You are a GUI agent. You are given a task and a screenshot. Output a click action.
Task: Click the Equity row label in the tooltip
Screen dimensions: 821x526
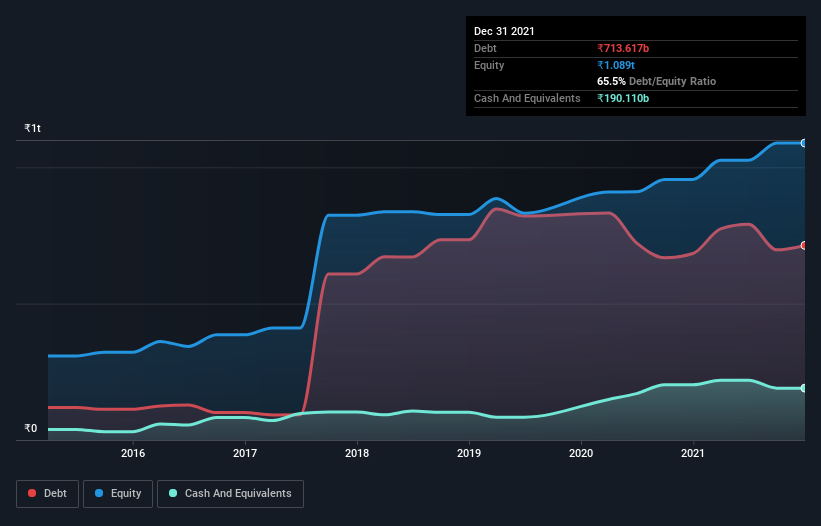pos(489,65)
